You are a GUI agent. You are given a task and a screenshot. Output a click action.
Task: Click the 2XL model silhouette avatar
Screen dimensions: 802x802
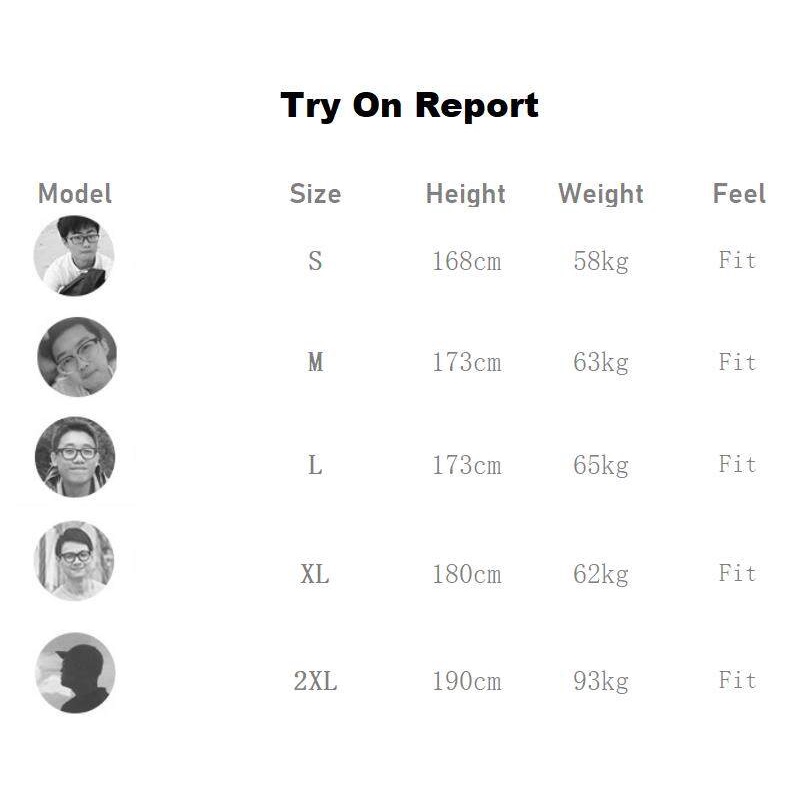75,673
